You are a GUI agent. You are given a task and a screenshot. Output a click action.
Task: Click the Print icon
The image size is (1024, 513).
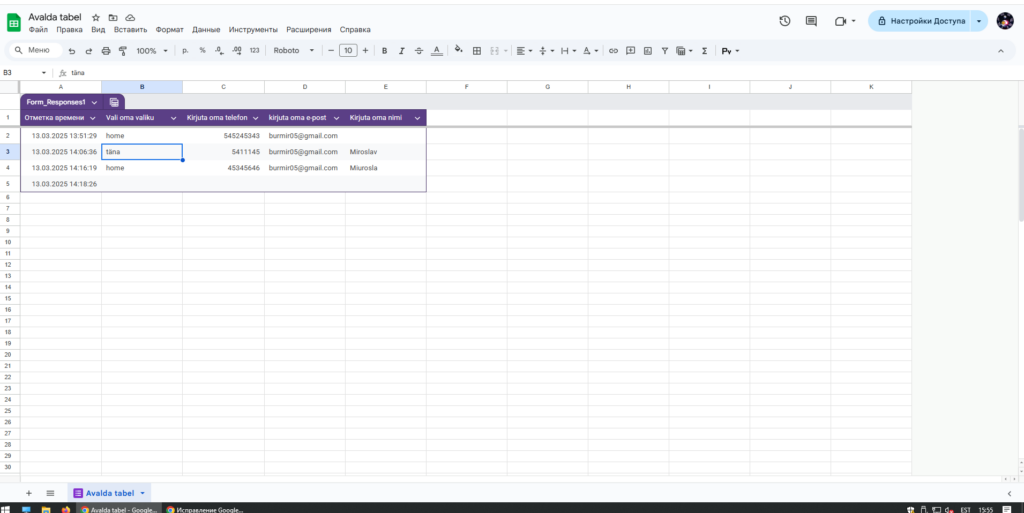point(106,50)
